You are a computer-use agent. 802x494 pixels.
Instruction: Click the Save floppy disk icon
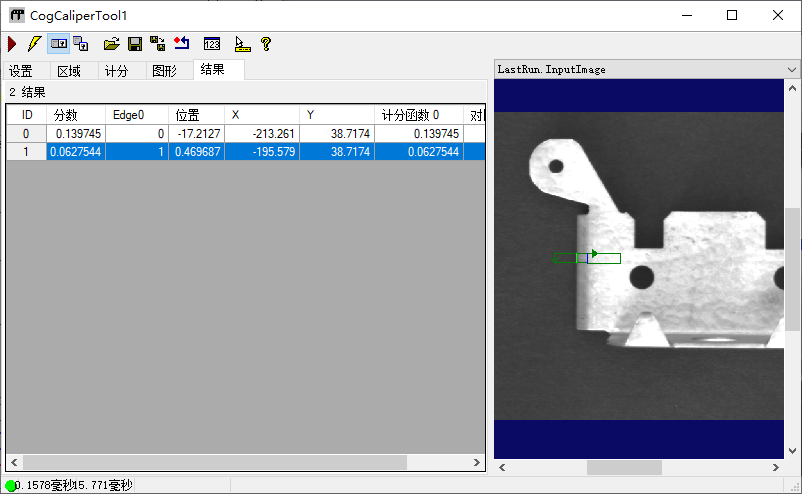[135, 44]
